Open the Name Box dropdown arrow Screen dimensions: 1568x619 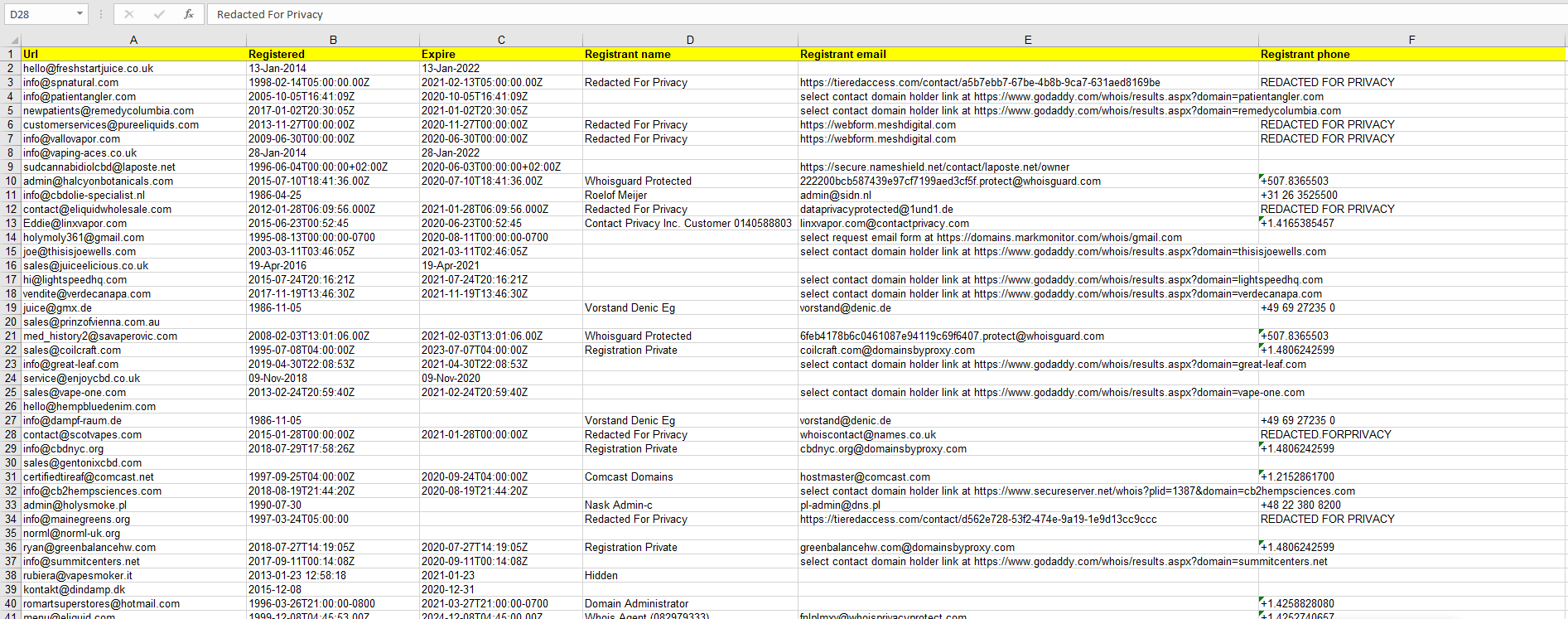point(80,14)
